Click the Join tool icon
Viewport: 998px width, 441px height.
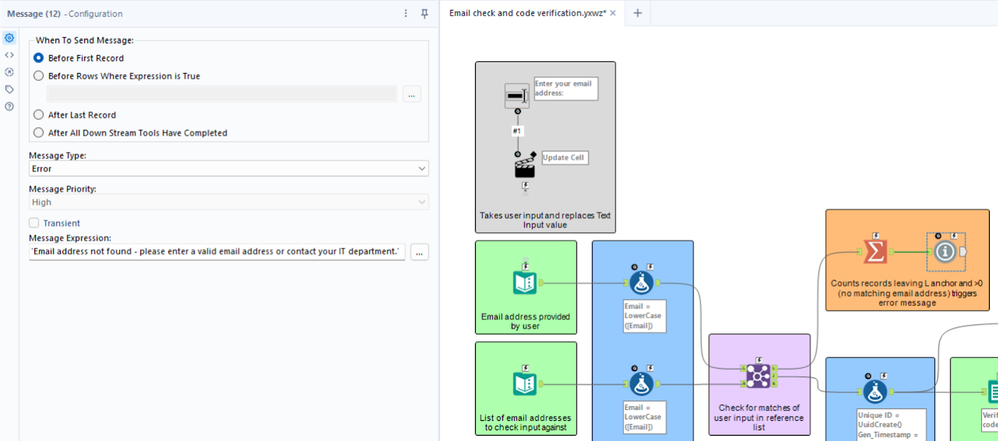758,375
